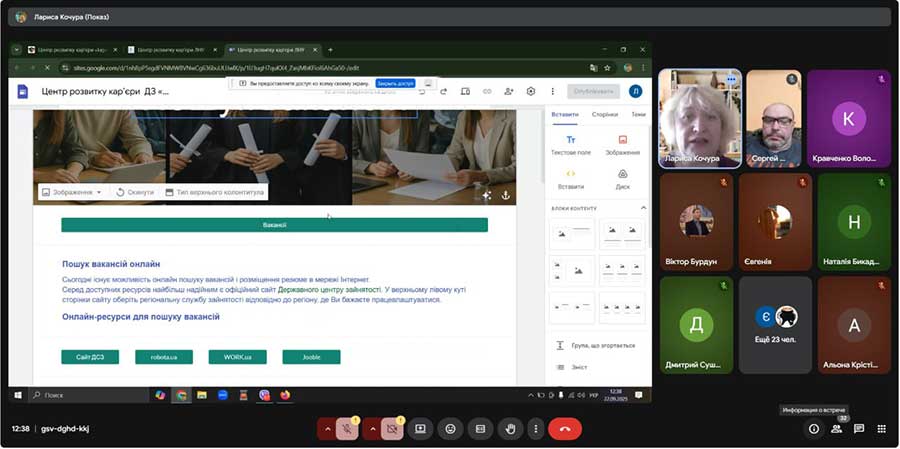Select Євгенія participant tile
This screenshot has height=449, width=900.
[775, 222]
